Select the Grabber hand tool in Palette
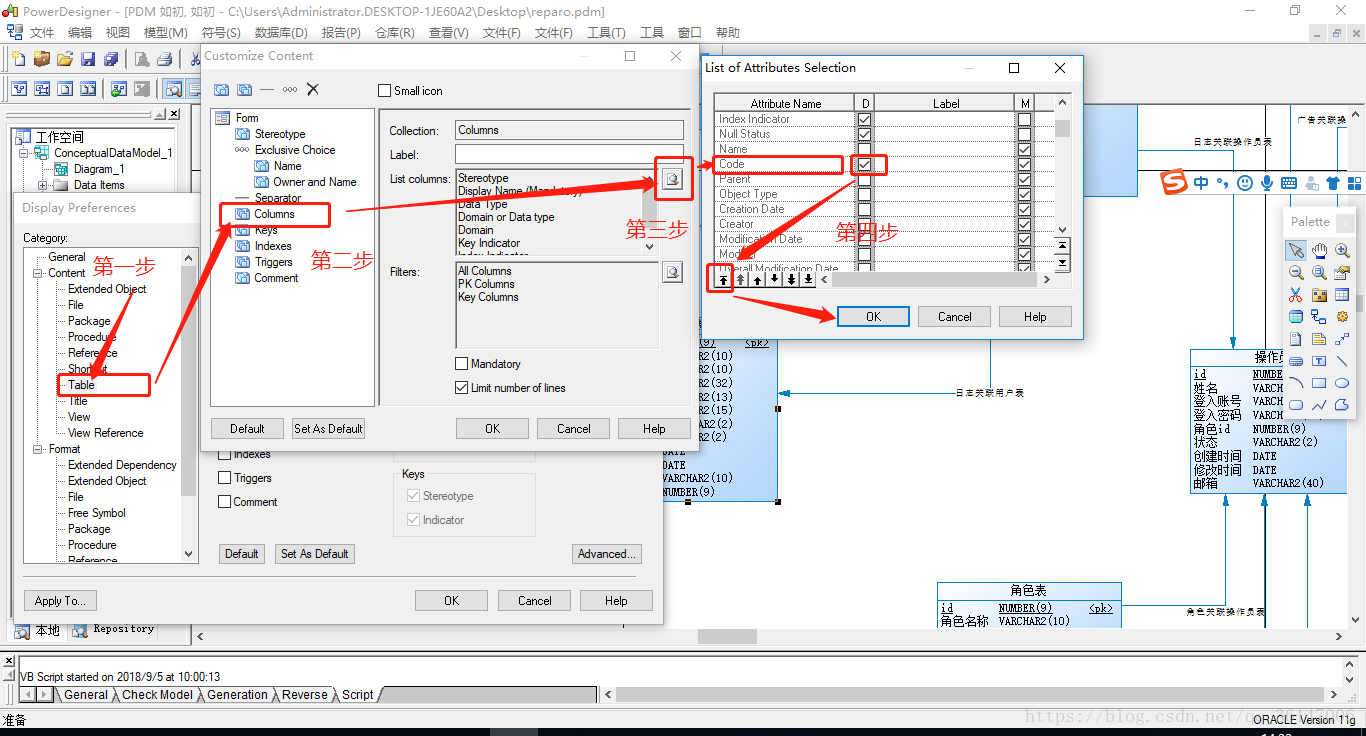The image size is (1366, 736). pos(1319,250)
